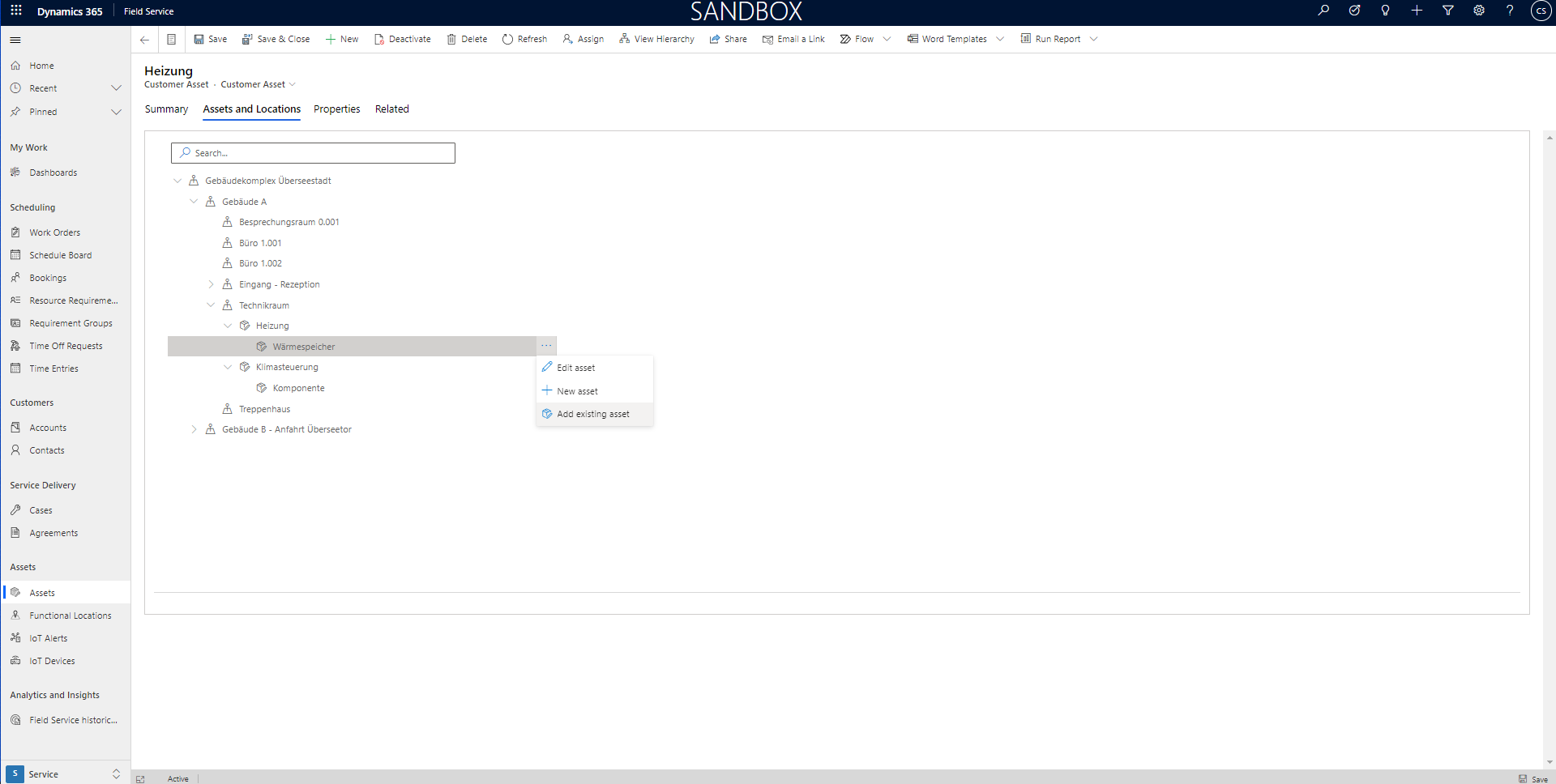Open the Flow dropdown arrow
Image resolution: width=1556 pixels, height=784 pixels.
887,39
